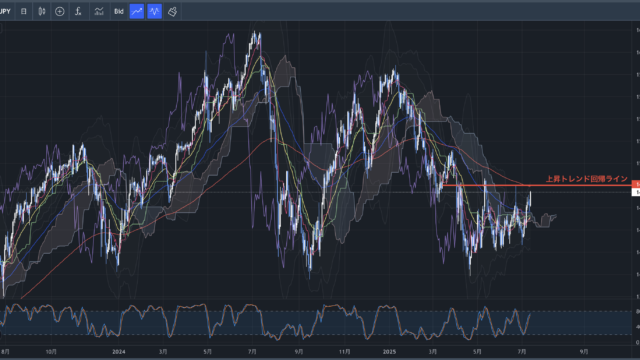Click the circled plus add-symbol icon
Screen dimensions: 640x360
tap(60, 11)
